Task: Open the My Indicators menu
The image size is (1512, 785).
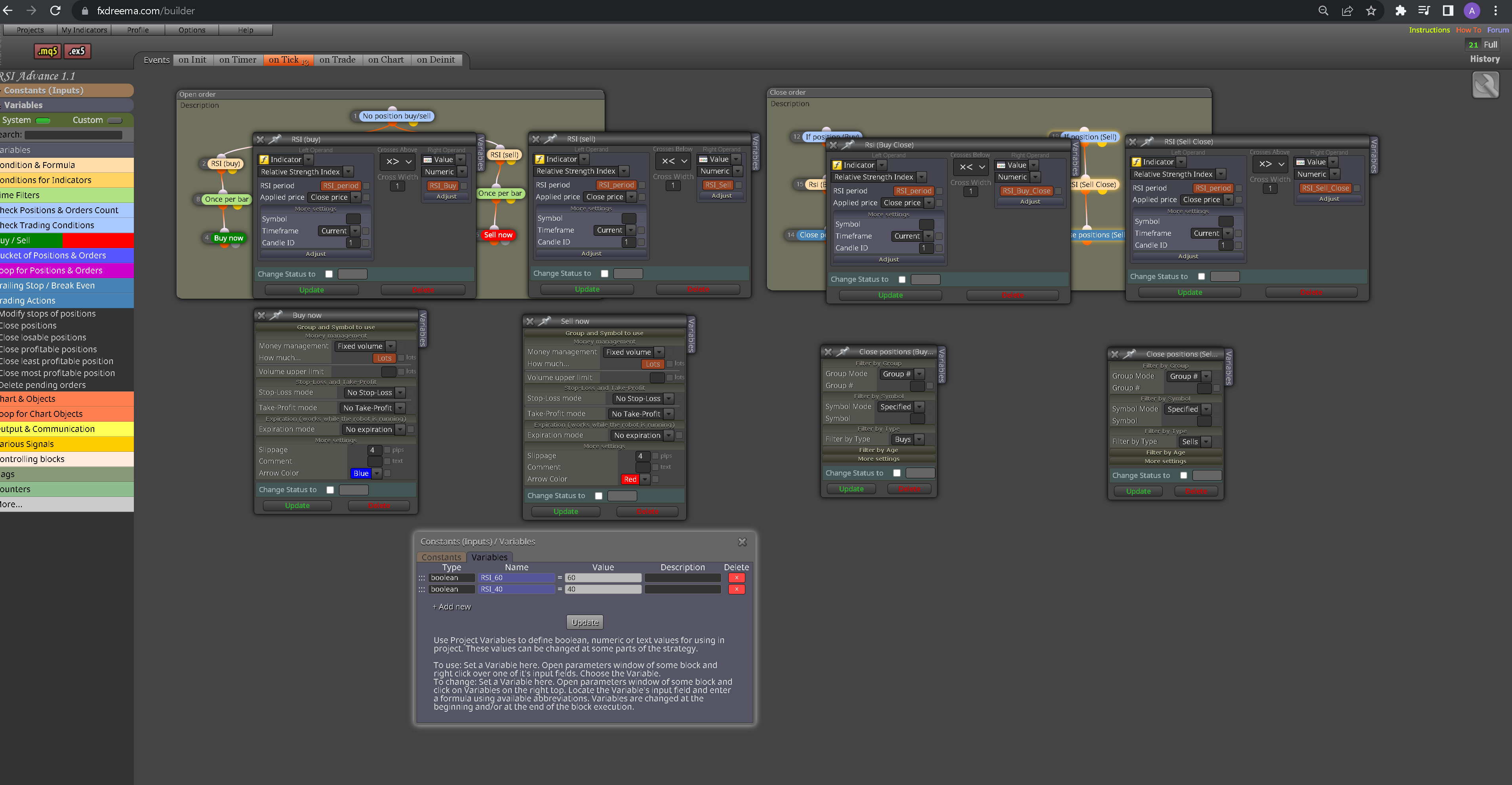Action: 84,30
